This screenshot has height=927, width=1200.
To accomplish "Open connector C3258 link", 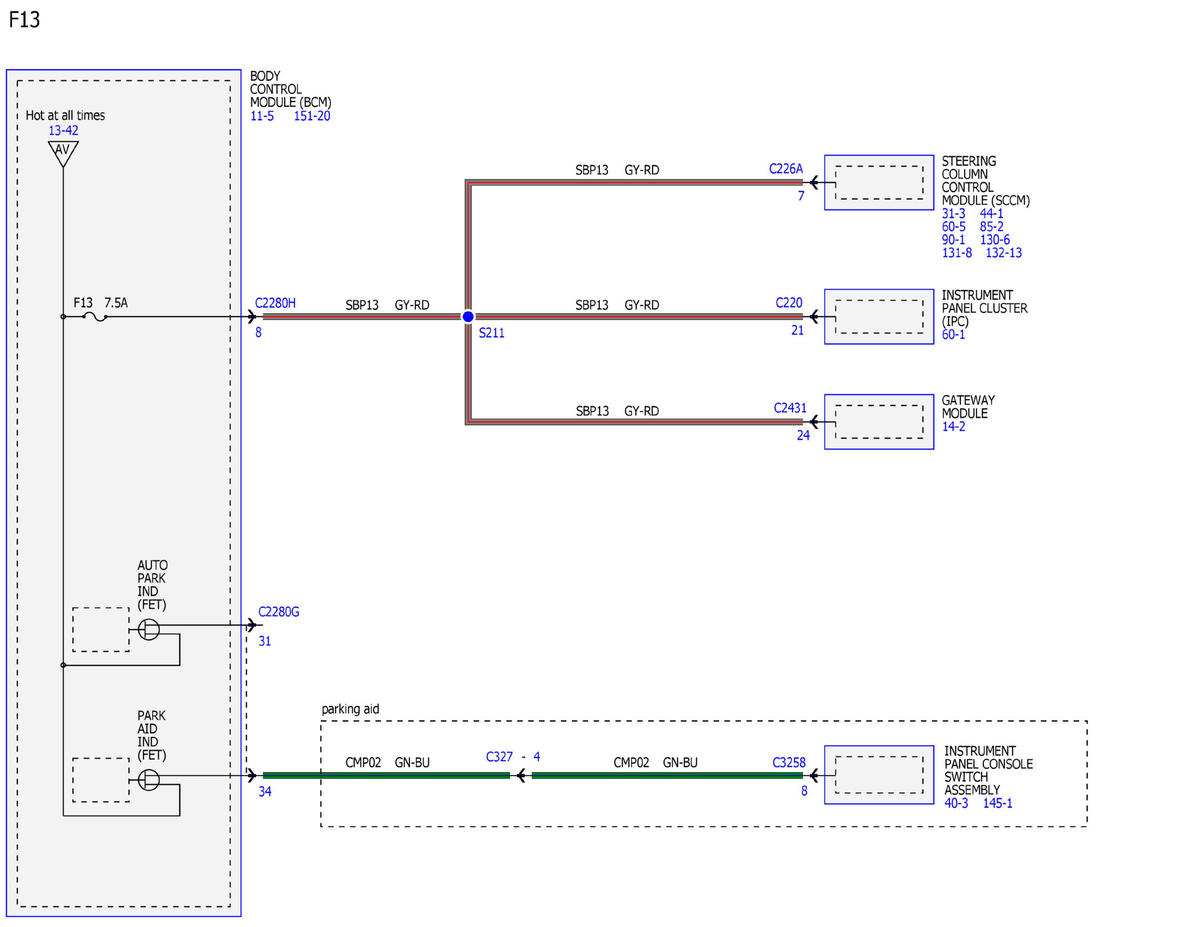I will [x=788, y=762].
